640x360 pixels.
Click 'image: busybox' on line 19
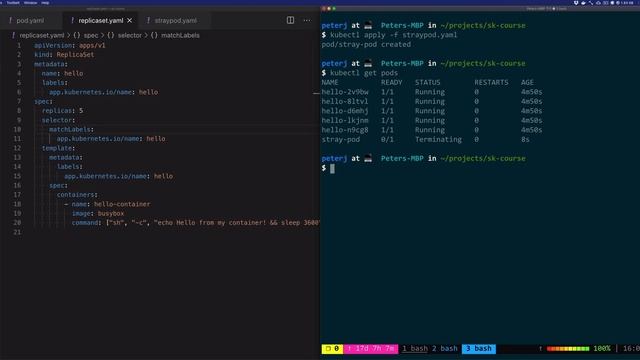[x=98, y=213]
